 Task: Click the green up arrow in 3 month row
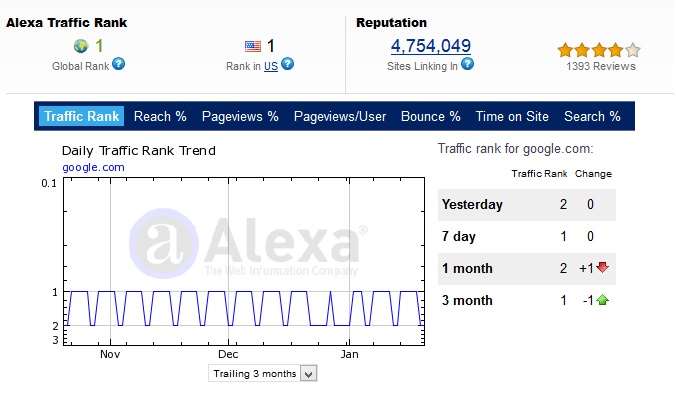pos(602,299)
